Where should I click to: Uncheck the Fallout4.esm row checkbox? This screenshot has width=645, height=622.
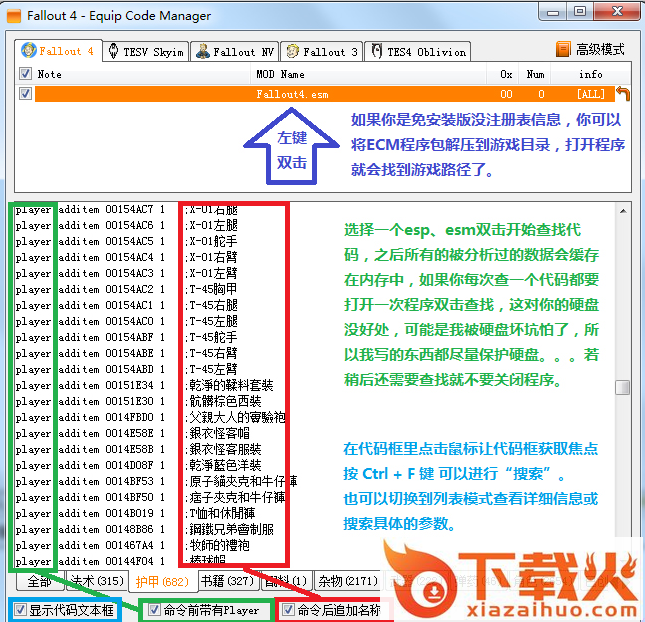click(25, 94)
